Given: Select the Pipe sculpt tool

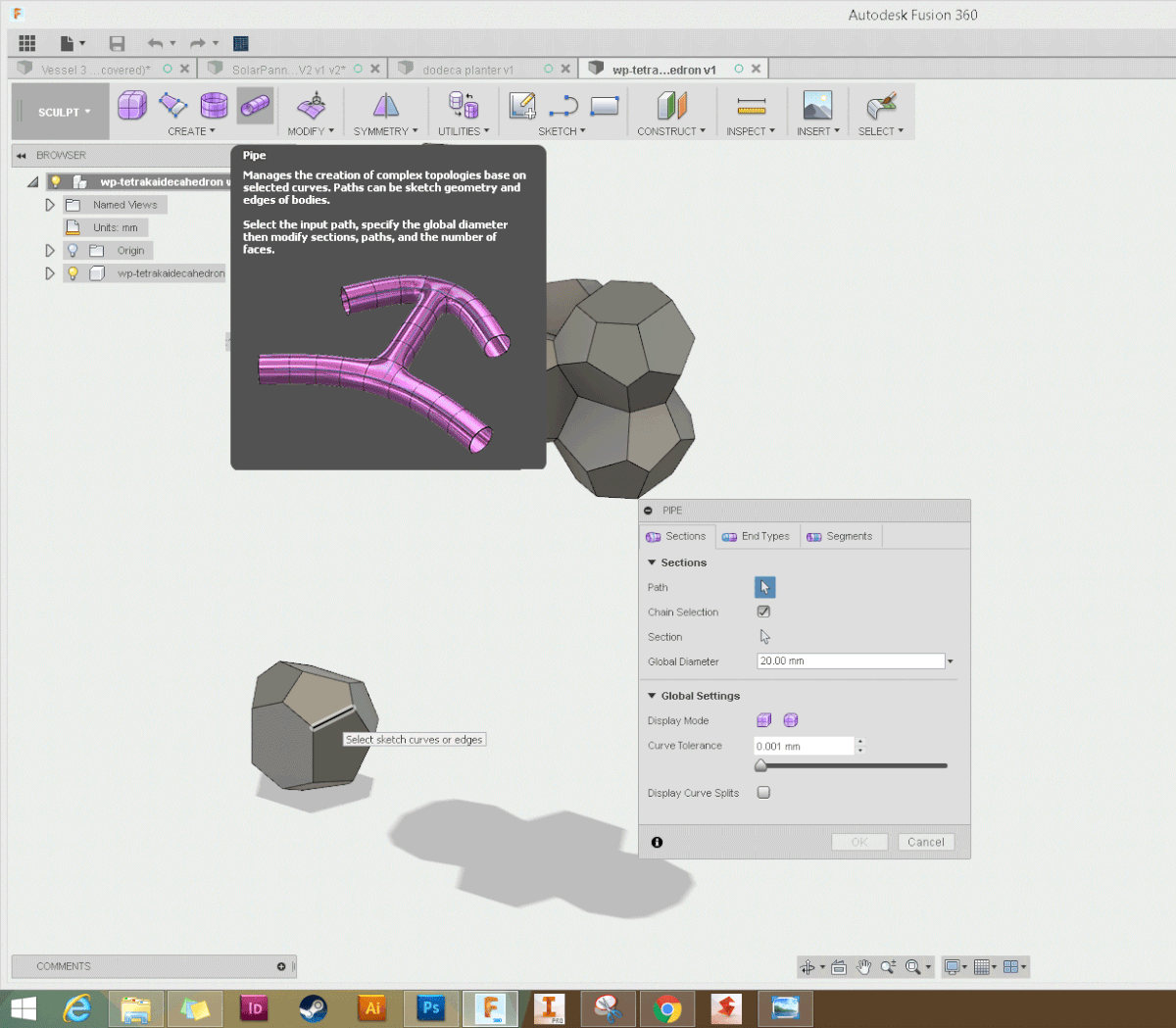Looking at the screenshot, I should [255, 105].
